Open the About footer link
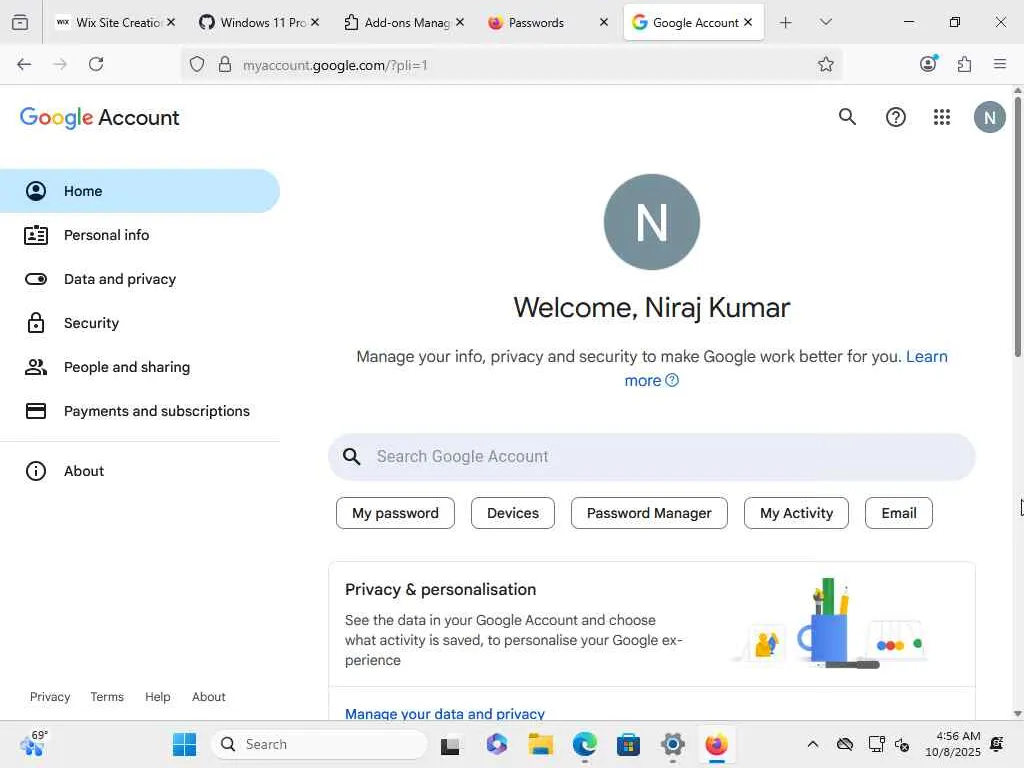1024x768 pixels. pos(208,697)
